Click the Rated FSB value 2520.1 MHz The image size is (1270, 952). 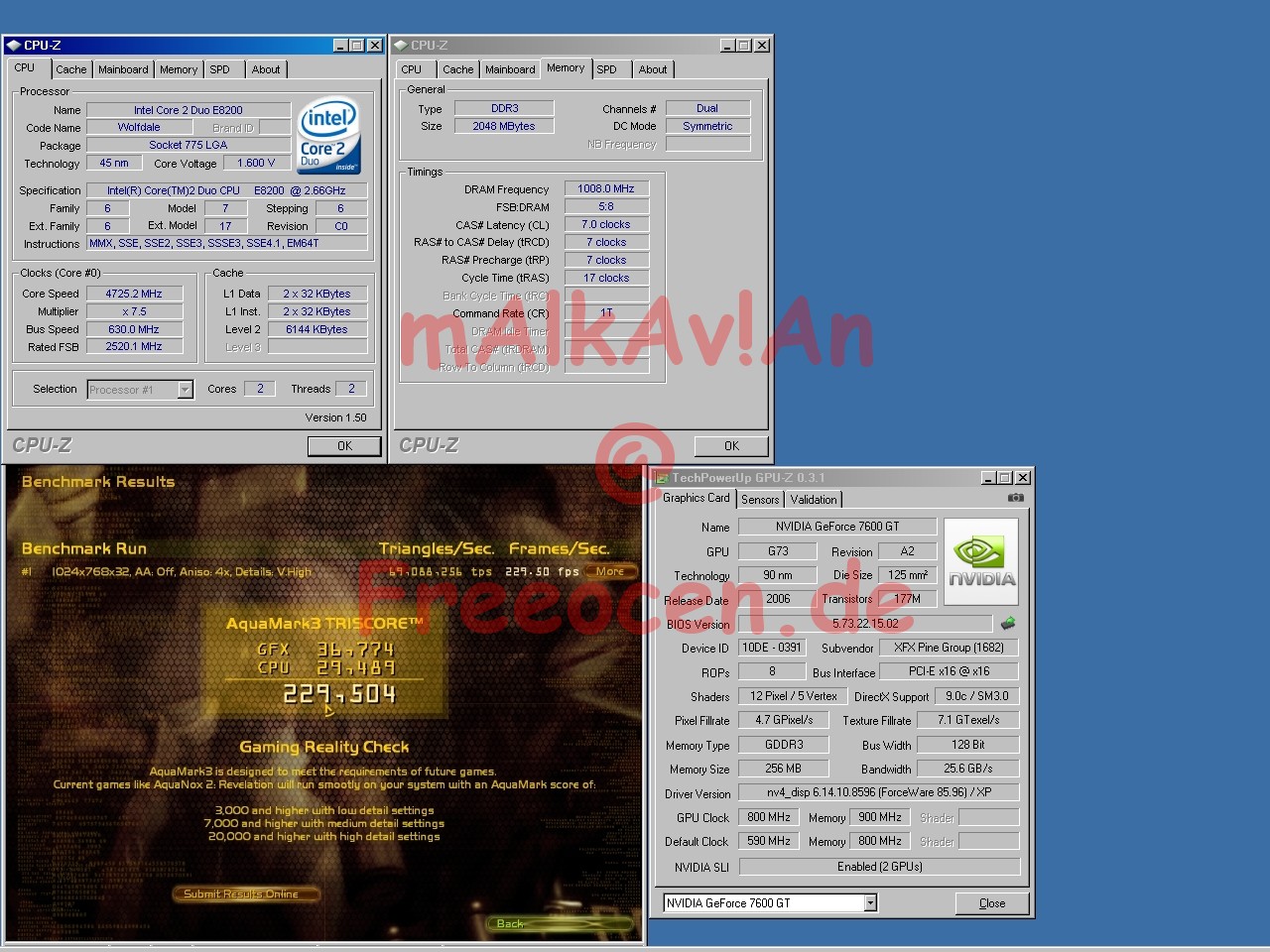tap(134, 347)
